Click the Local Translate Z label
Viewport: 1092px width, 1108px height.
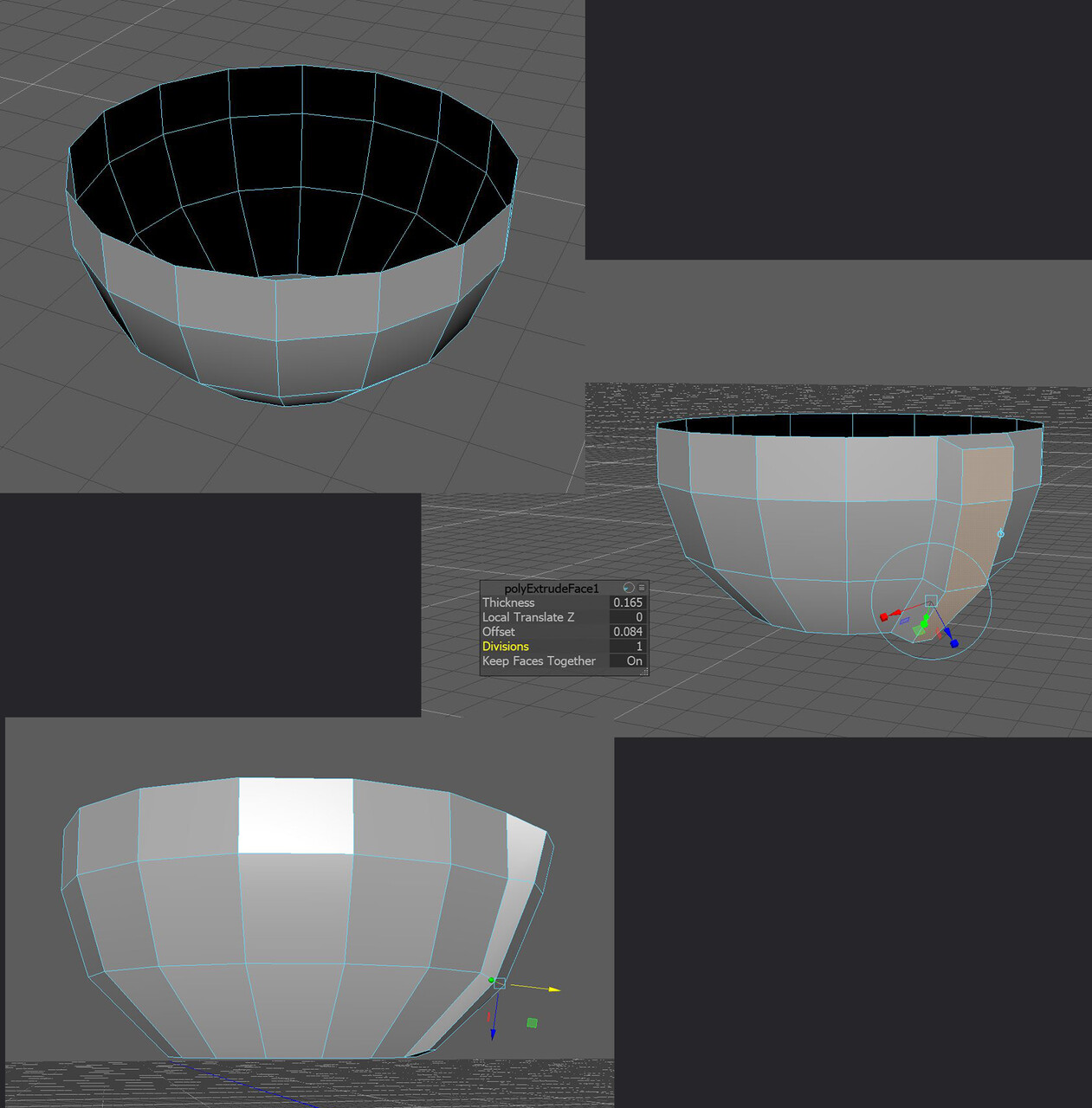click(x=528, y=617)
